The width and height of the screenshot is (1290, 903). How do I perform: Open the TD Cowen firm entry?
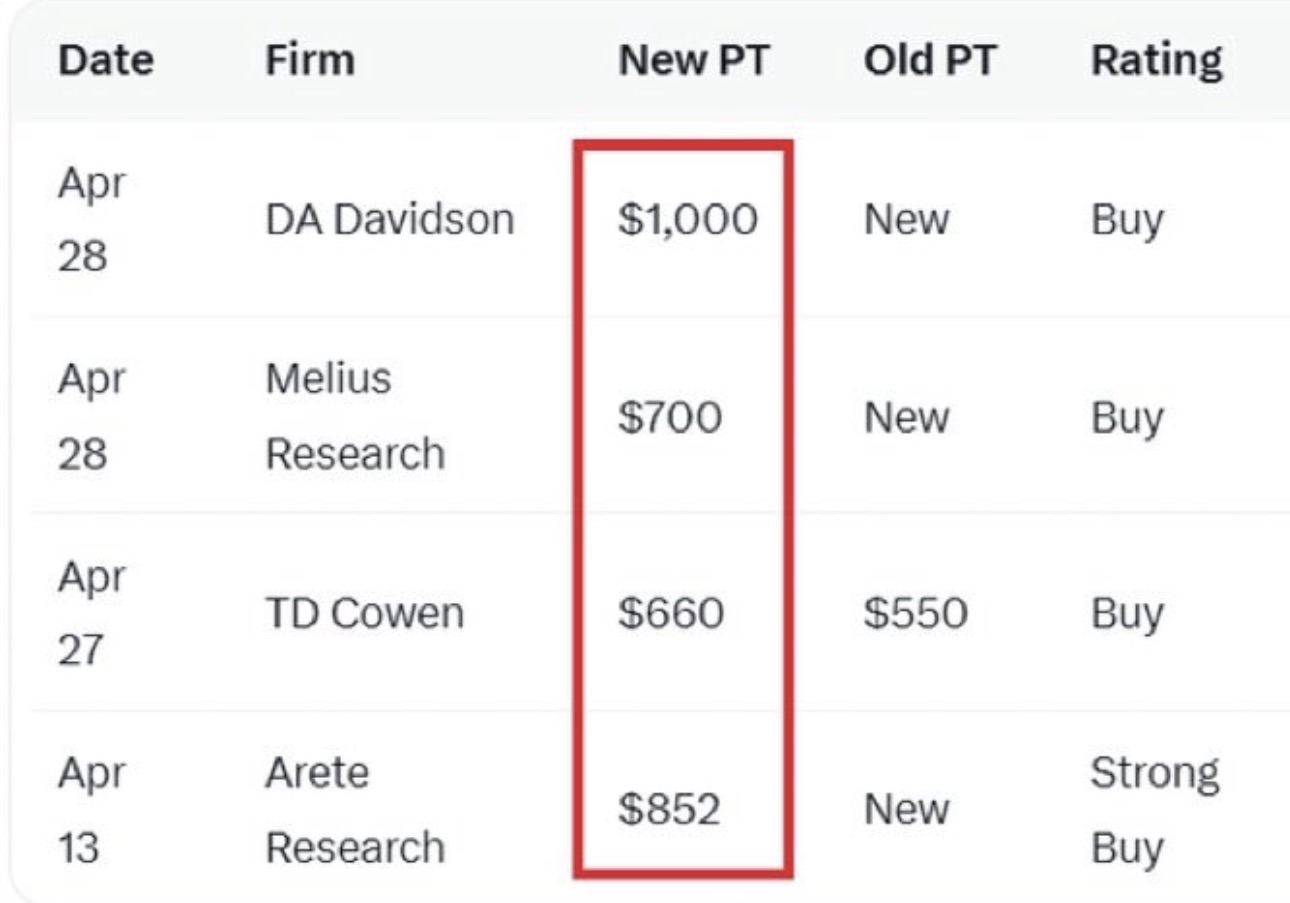coord(364,613)
